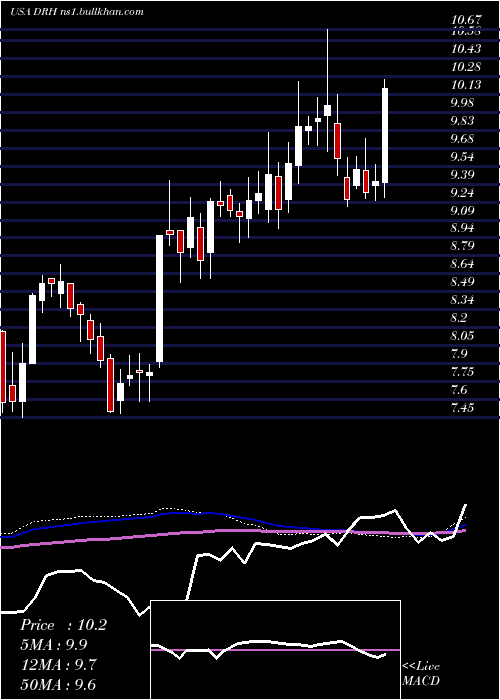
Task: Click the '50MA : 9.6' readout
Action: [58, 685]
